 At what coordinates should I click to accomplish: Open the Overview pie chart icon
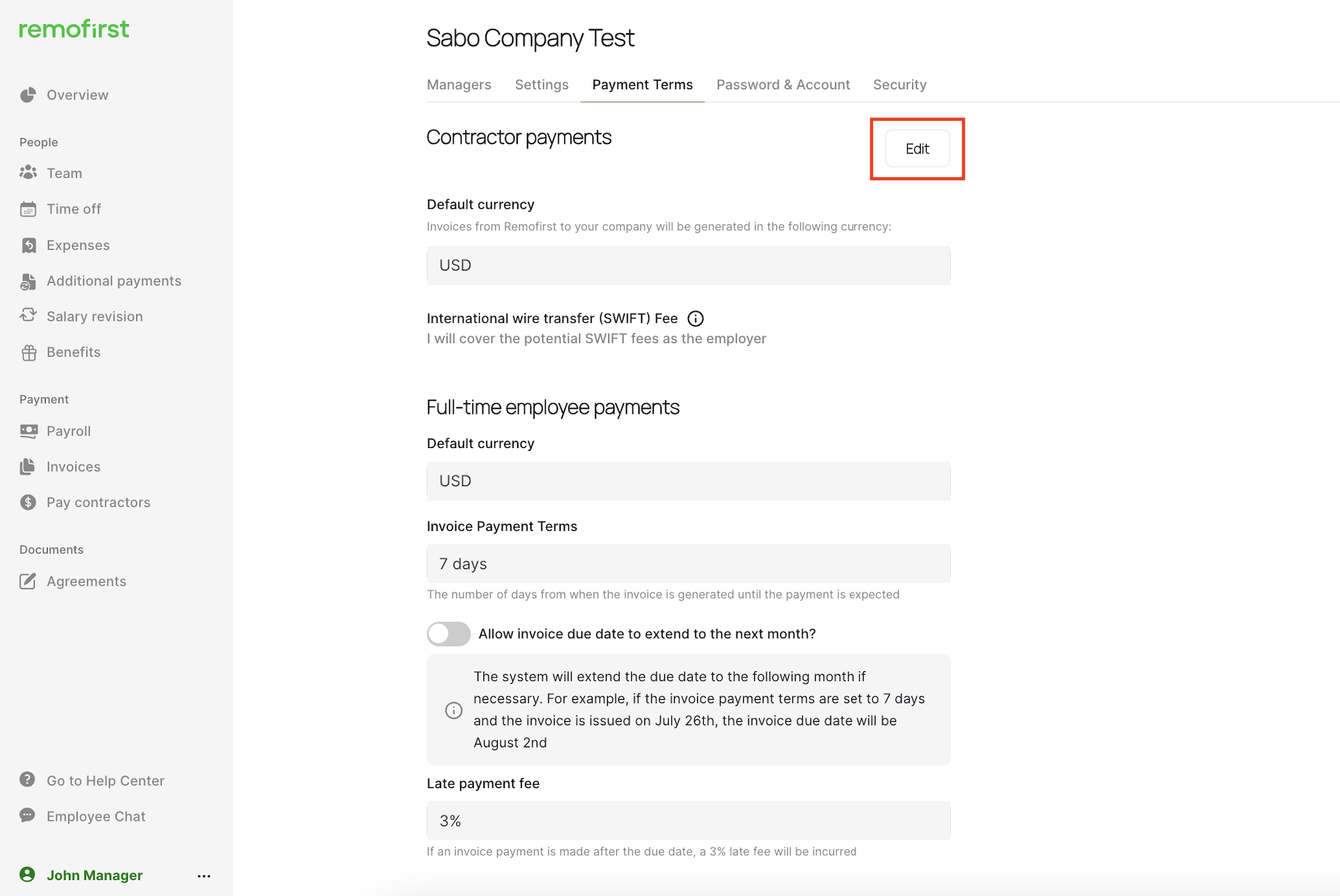click(28, 95)
